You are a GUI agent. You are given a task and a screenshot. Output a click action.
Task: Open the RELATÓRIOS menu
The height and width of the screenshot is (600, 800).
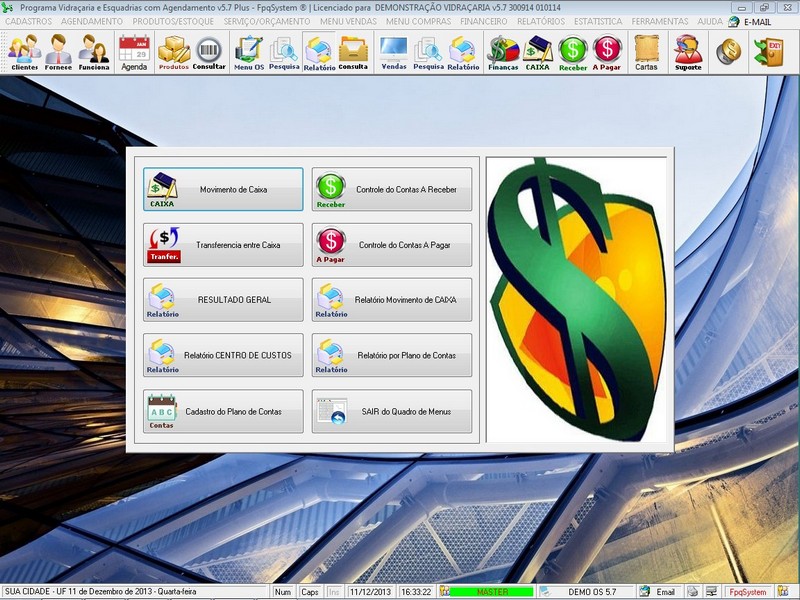pos(540,21)
